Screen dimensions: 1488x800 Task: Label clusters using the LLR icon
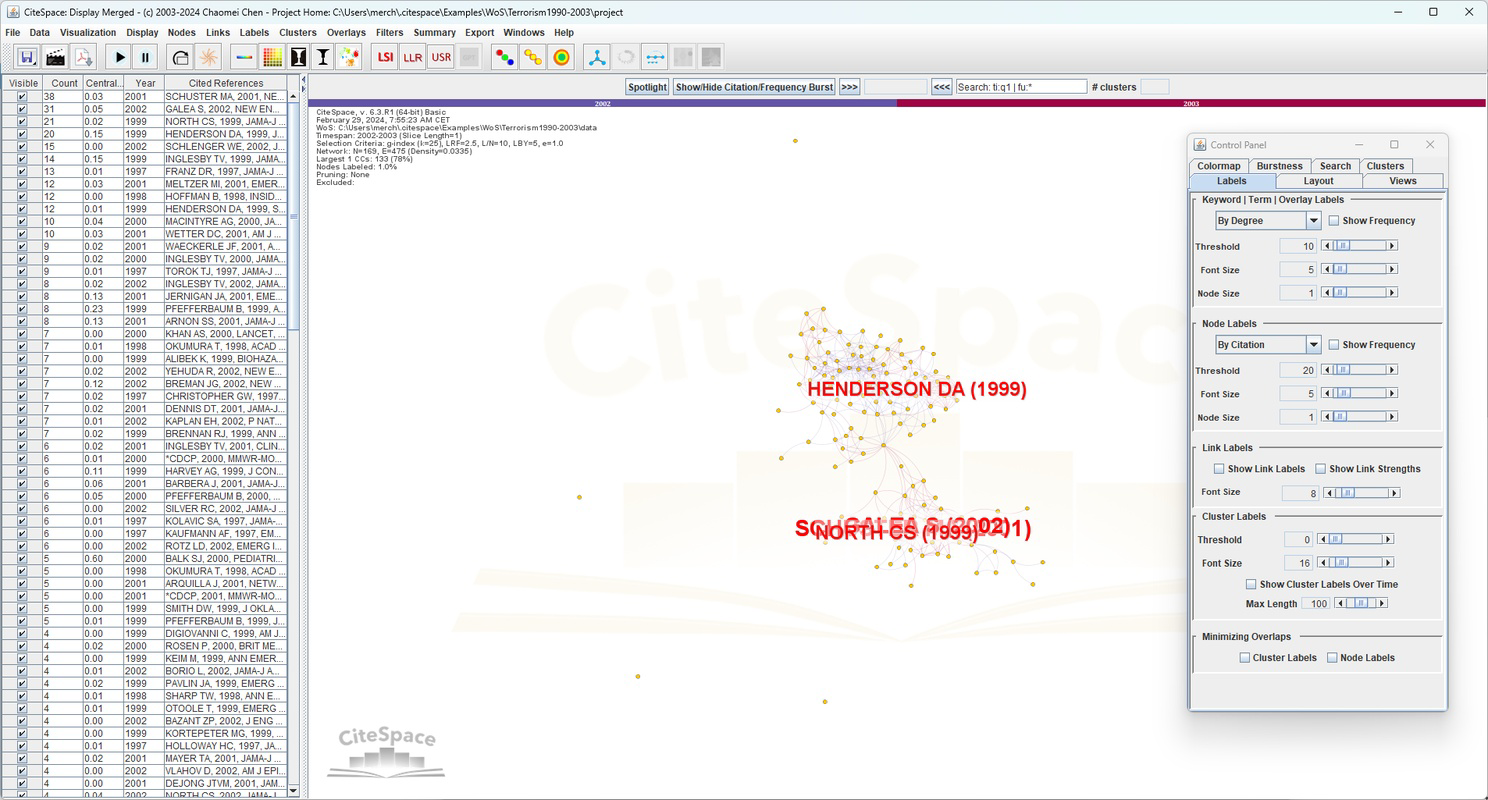coord(412,57)
